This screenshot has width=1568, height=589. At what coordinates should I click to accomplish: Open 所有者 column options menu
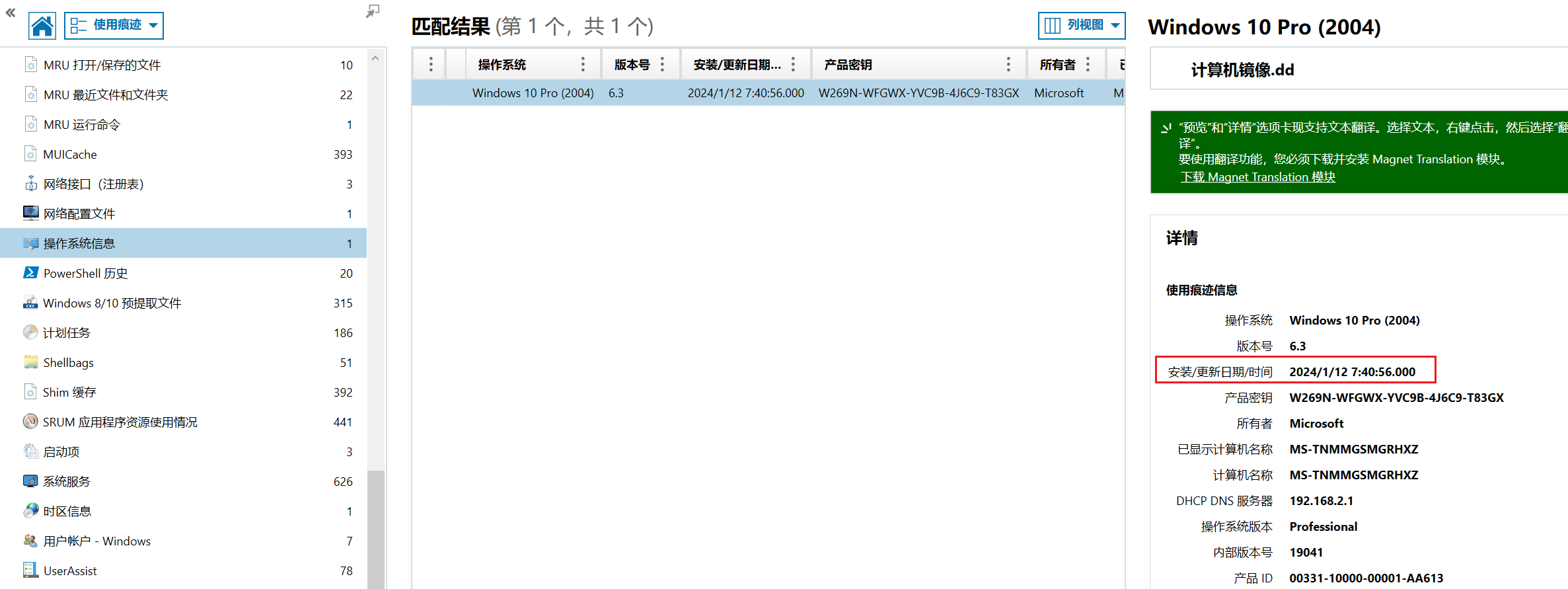point(1088,64)
